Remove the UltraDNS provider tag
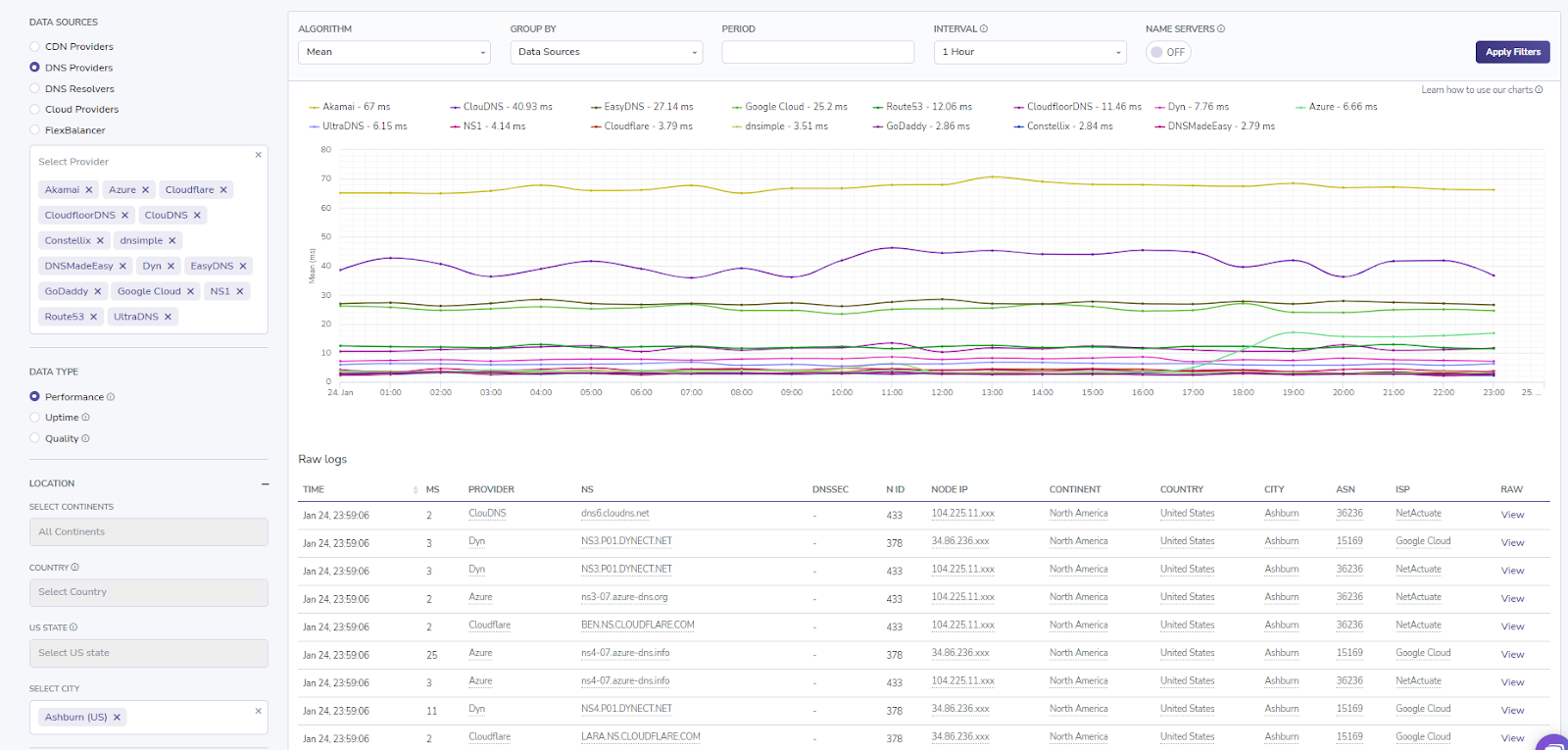This screenshot has height=750, width=1568. coord(168,318)
